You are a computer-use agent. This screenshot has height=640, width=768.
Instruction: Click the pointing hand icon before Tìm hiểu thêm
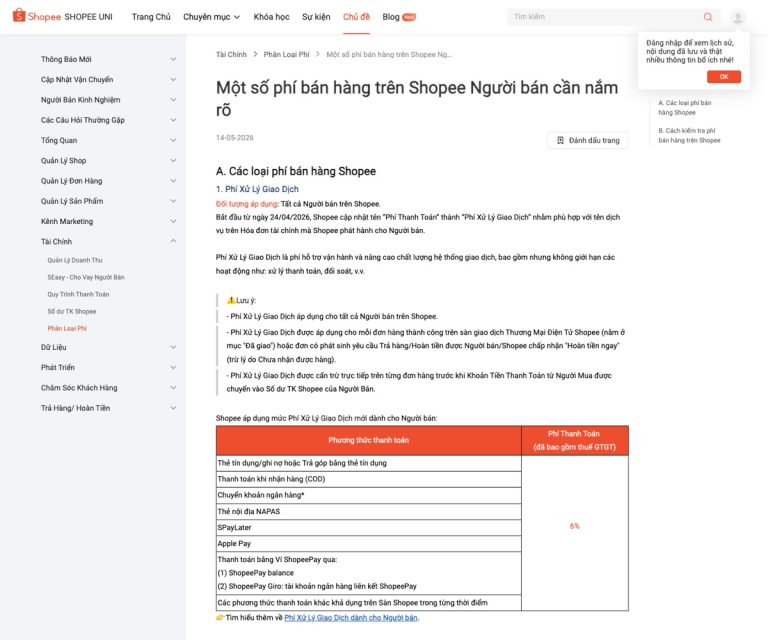pos(220,617)
